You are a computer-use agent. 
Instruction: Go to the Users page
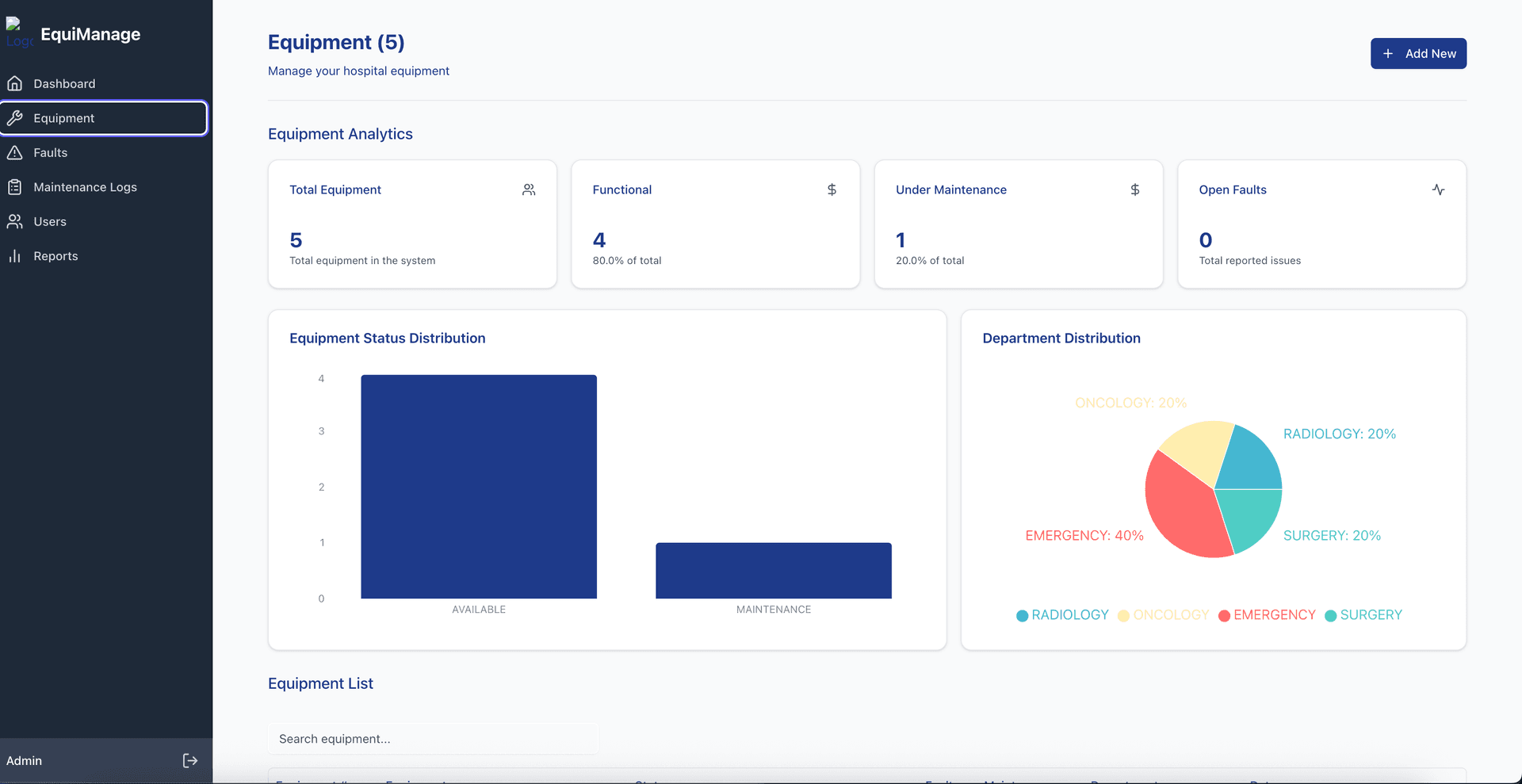[50, 222]
